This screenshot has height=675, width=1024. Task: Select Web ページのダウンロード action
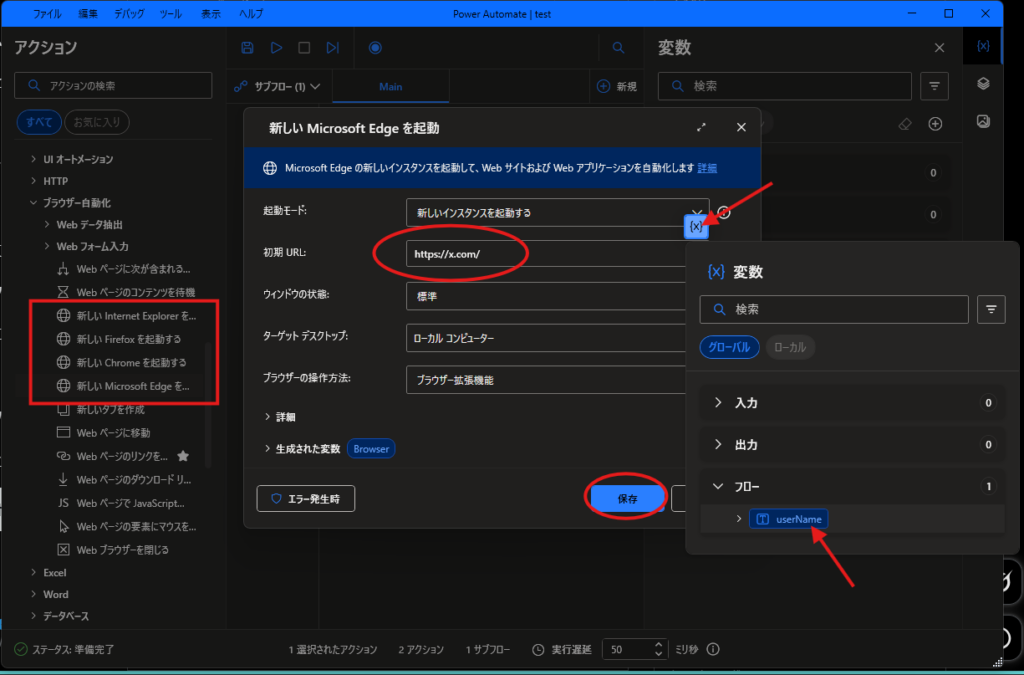[124, 480]
